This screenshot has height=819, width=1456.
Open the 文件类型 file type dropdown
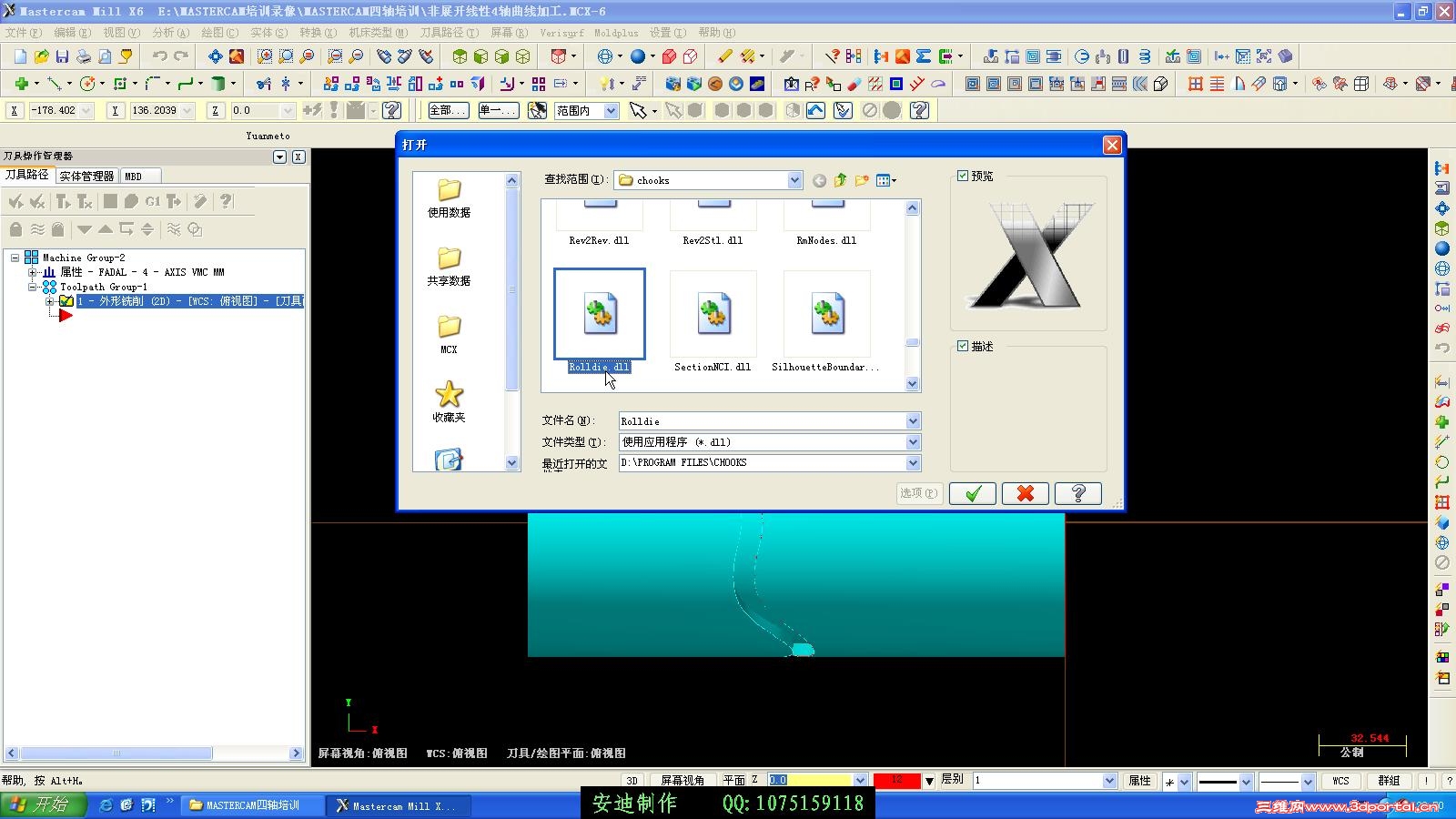click(913, 442)
